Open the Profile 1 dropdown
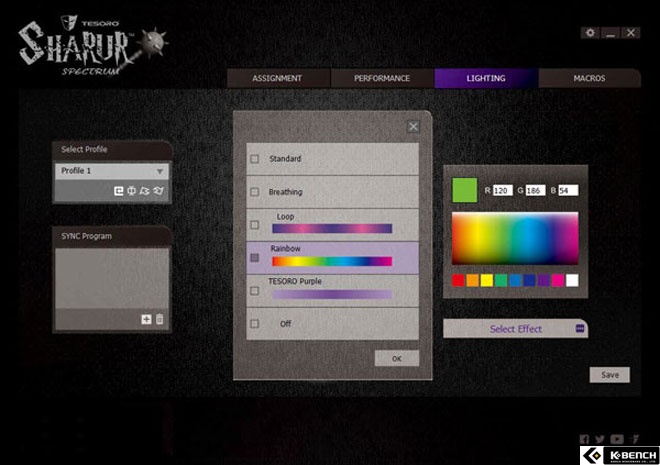Image resolution: width=660 pixels, height=465 pixels. pyautogui.click(x=112, y=171)
